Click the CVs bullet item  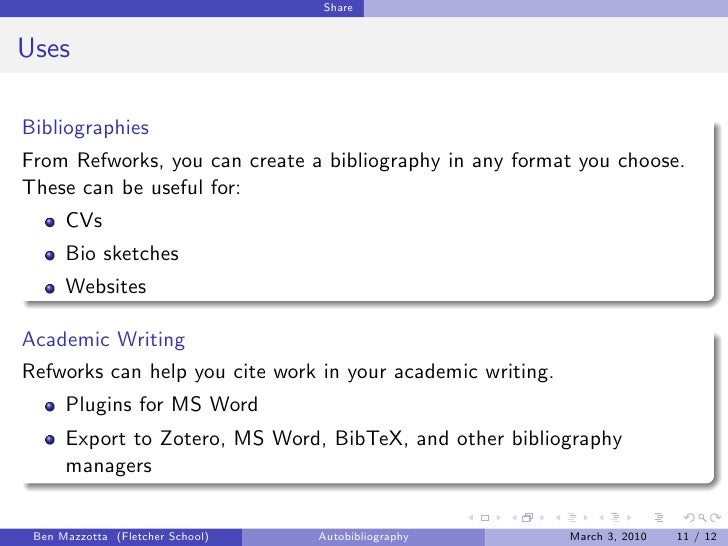[x=84, y=220]
